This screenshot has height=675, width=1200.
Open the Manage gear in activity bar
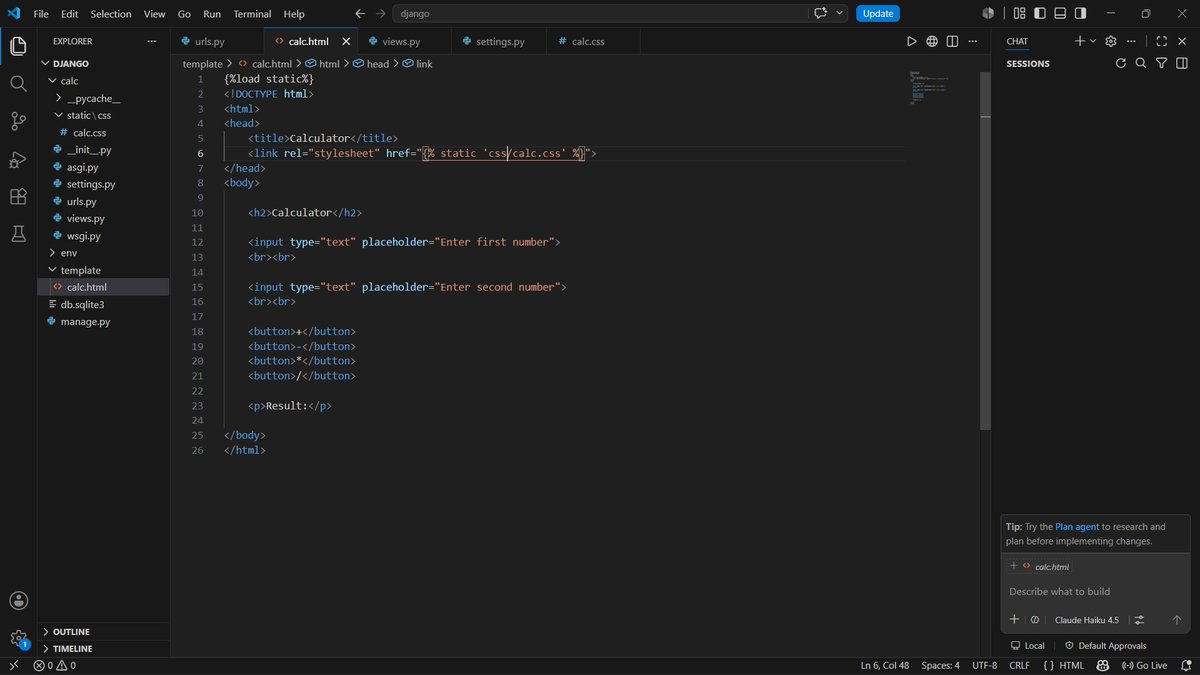(x=18, y=638)
